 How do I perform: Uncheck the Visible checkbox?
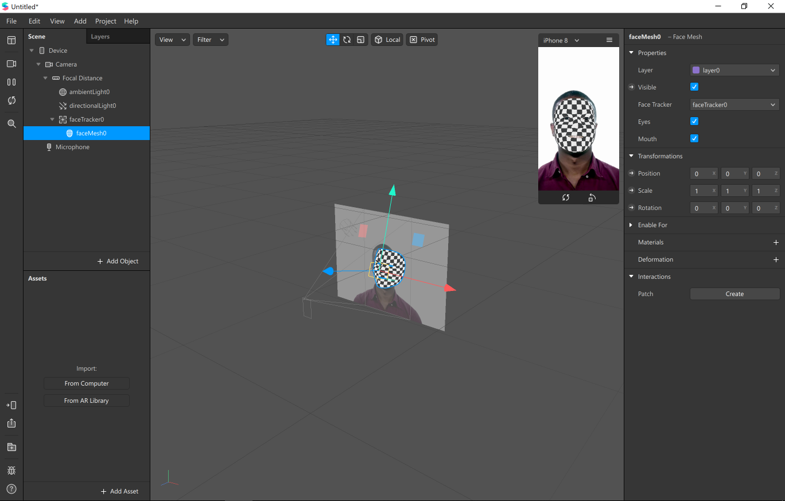pos(694,87)
